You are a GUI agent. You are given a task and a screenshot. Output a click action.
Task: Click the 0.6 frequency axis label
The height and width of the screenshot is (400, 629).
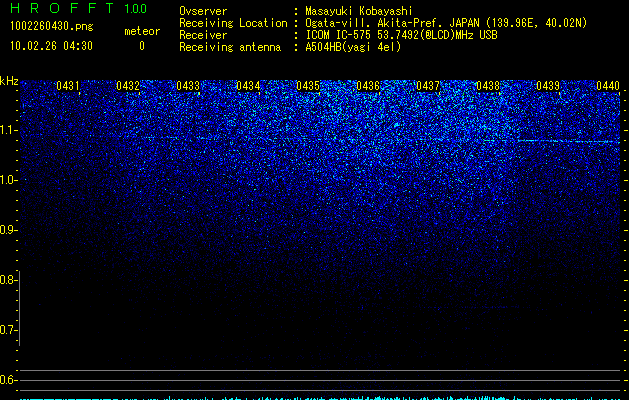[x=8, y=380]
